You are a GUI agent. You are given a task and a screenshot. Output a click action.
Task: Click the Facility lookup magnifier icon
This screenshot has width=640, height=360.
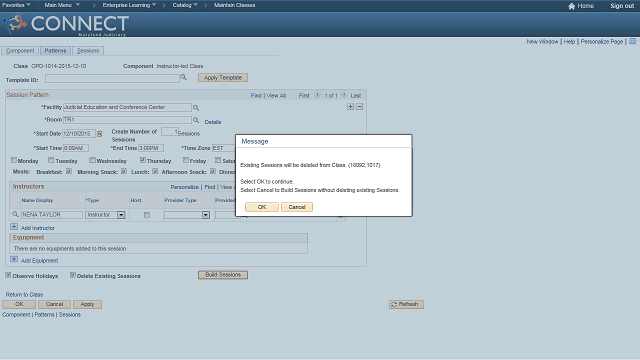point(196,108)
